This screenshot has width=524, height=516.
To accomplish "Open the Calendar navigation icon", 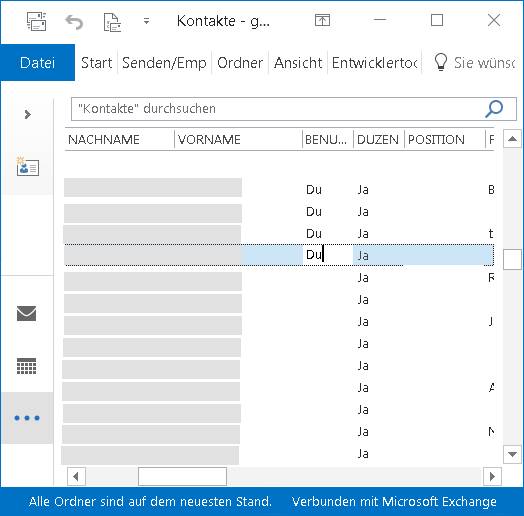I will point(26,366).
